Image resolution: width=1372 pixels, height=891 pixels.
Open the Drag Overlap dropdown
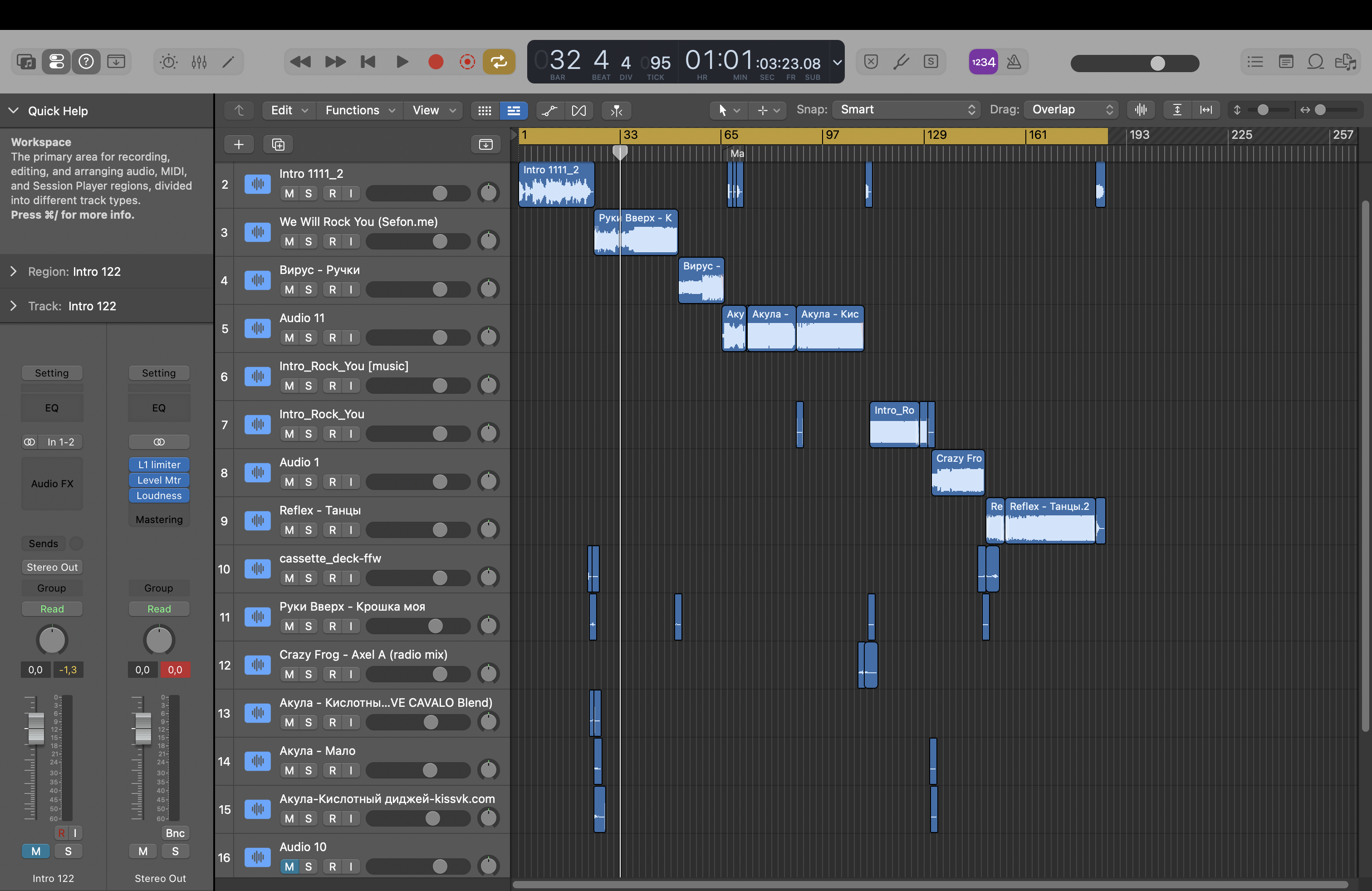pyautogui.click(x=1071, y=109)
